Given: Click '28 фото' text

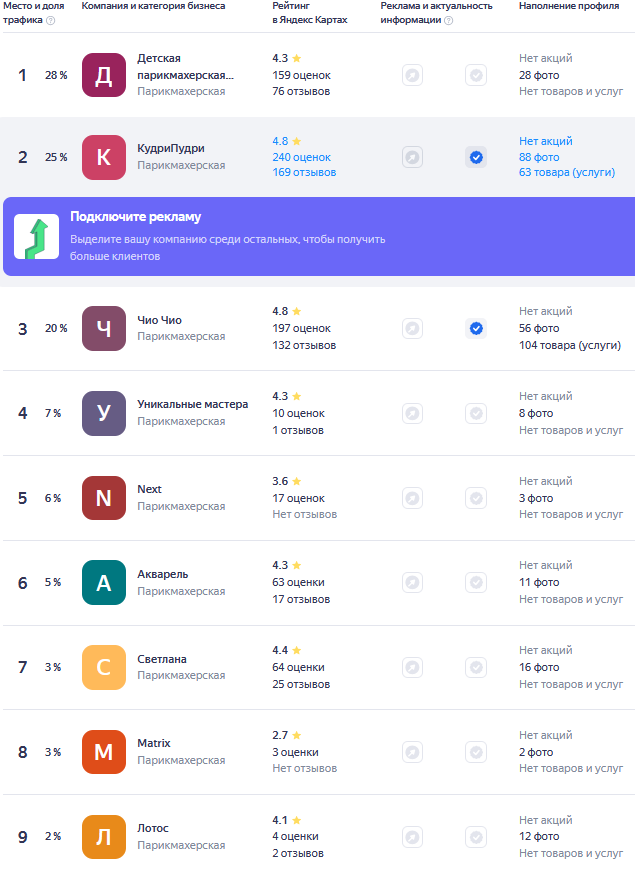Looking at the screenshot, I should click(x=539, y=76).
